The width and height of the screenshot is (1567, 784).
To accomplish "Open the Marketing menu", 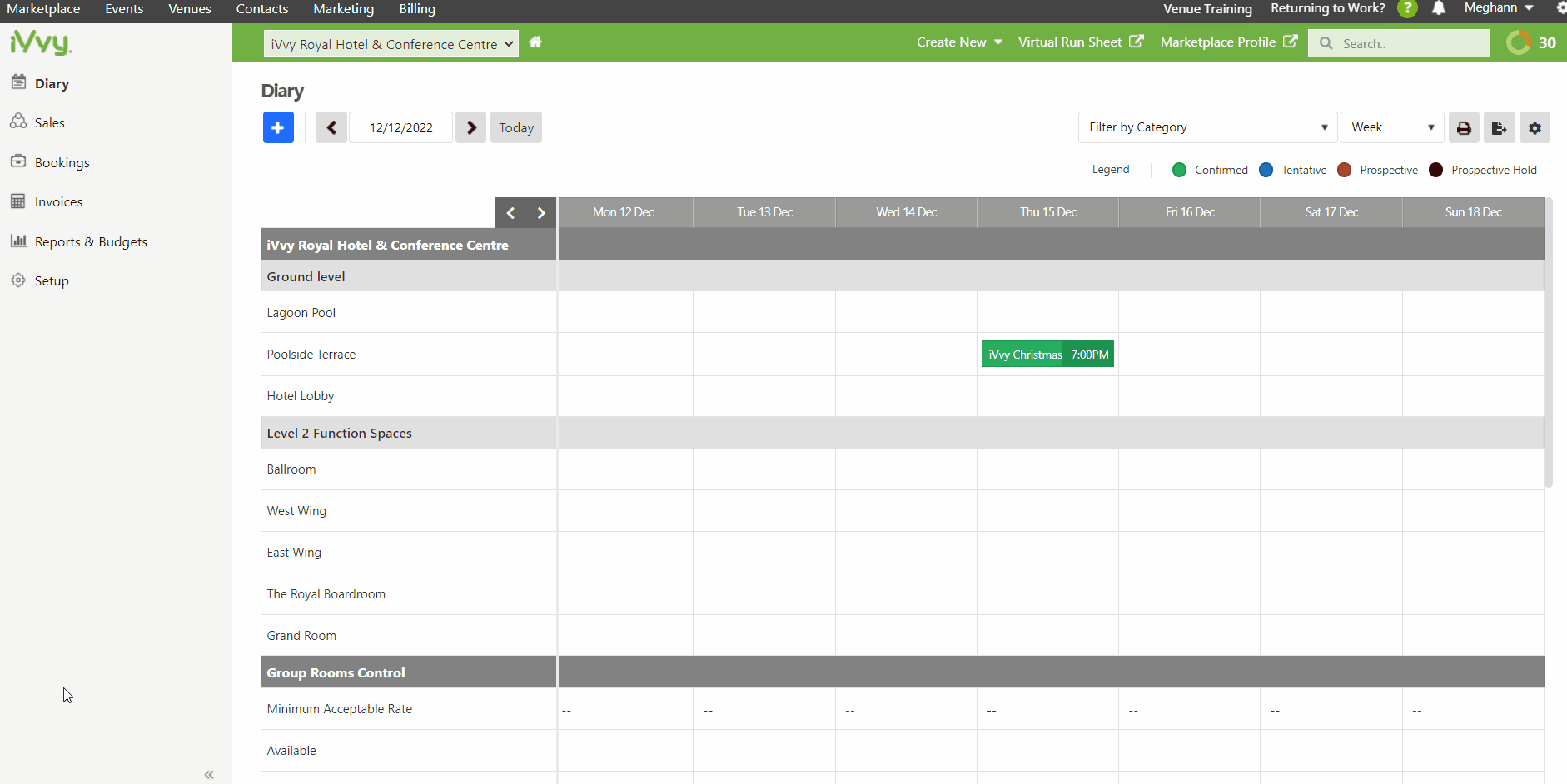I will (x=344, y=8).
